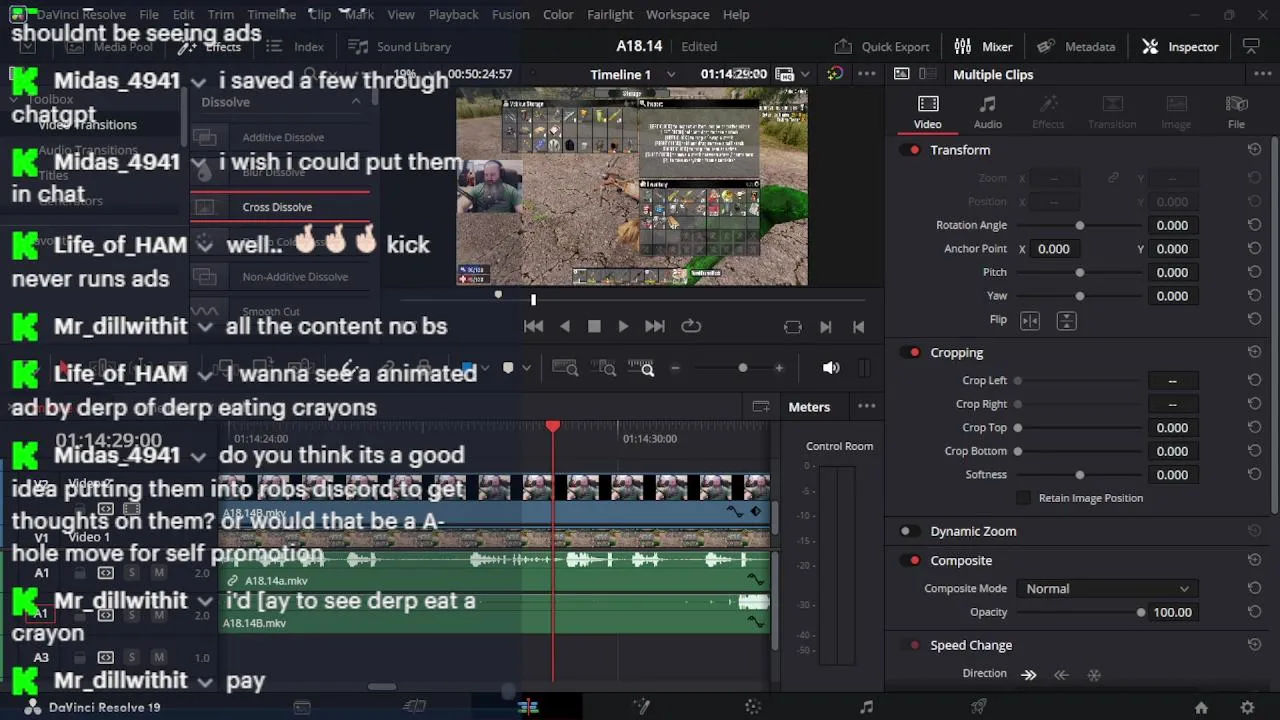Reset Transform section
Screen dimensions: 1280x720
click(1254, 150)
